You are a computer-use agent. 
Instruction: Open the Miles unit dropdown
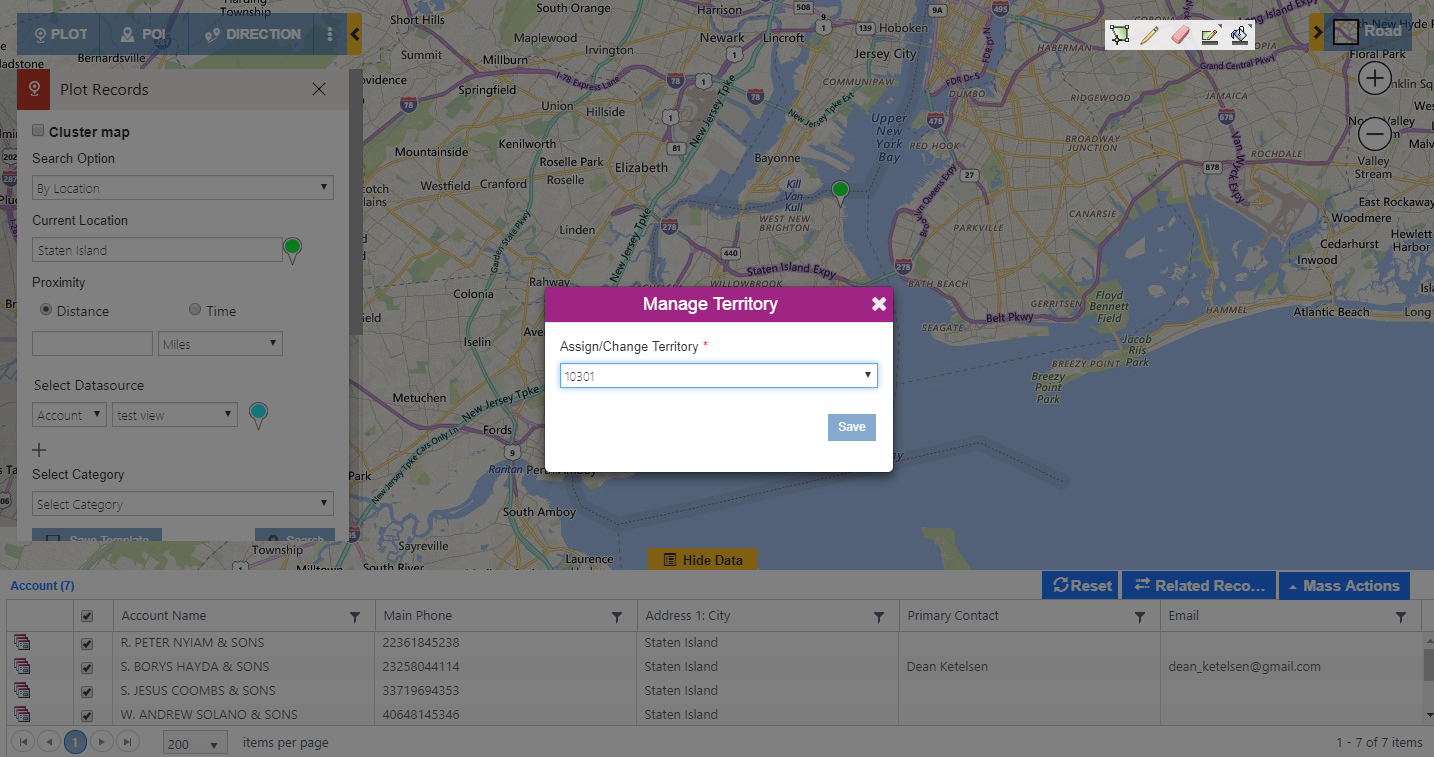coord(220,344)
